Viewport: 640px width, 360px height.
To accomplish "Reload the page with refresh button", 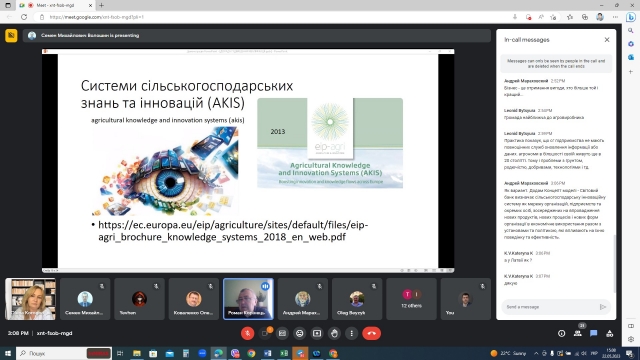I will pyautogui.click(x=24, y=17).
